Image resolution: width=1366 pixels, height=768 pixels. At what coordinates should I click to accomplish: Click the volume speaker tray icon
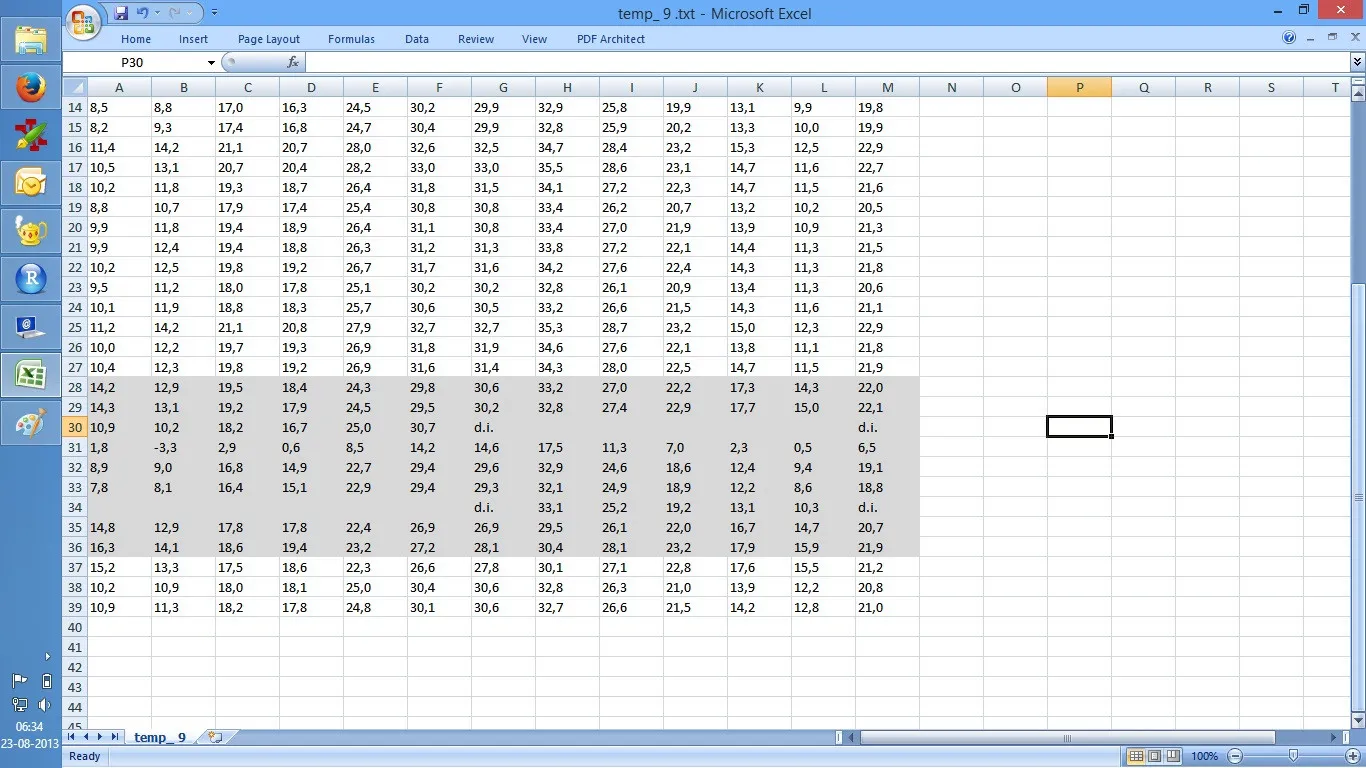[44, 705]
